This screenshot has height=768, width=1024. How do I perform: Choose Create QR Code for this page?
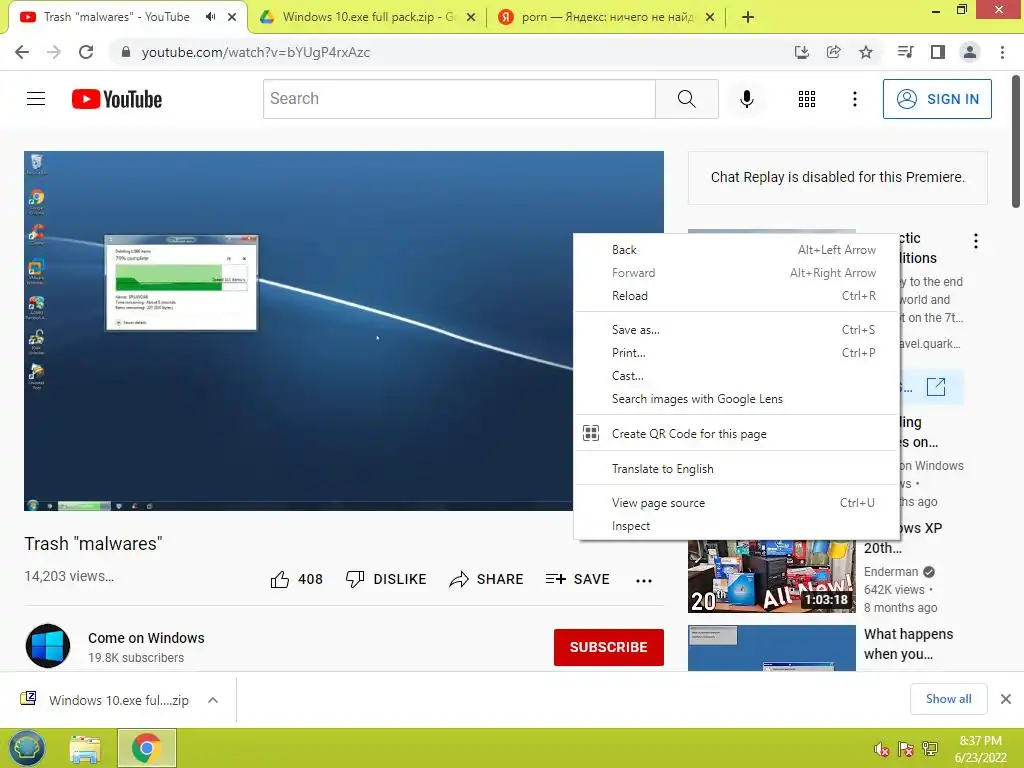pos(737,434)
